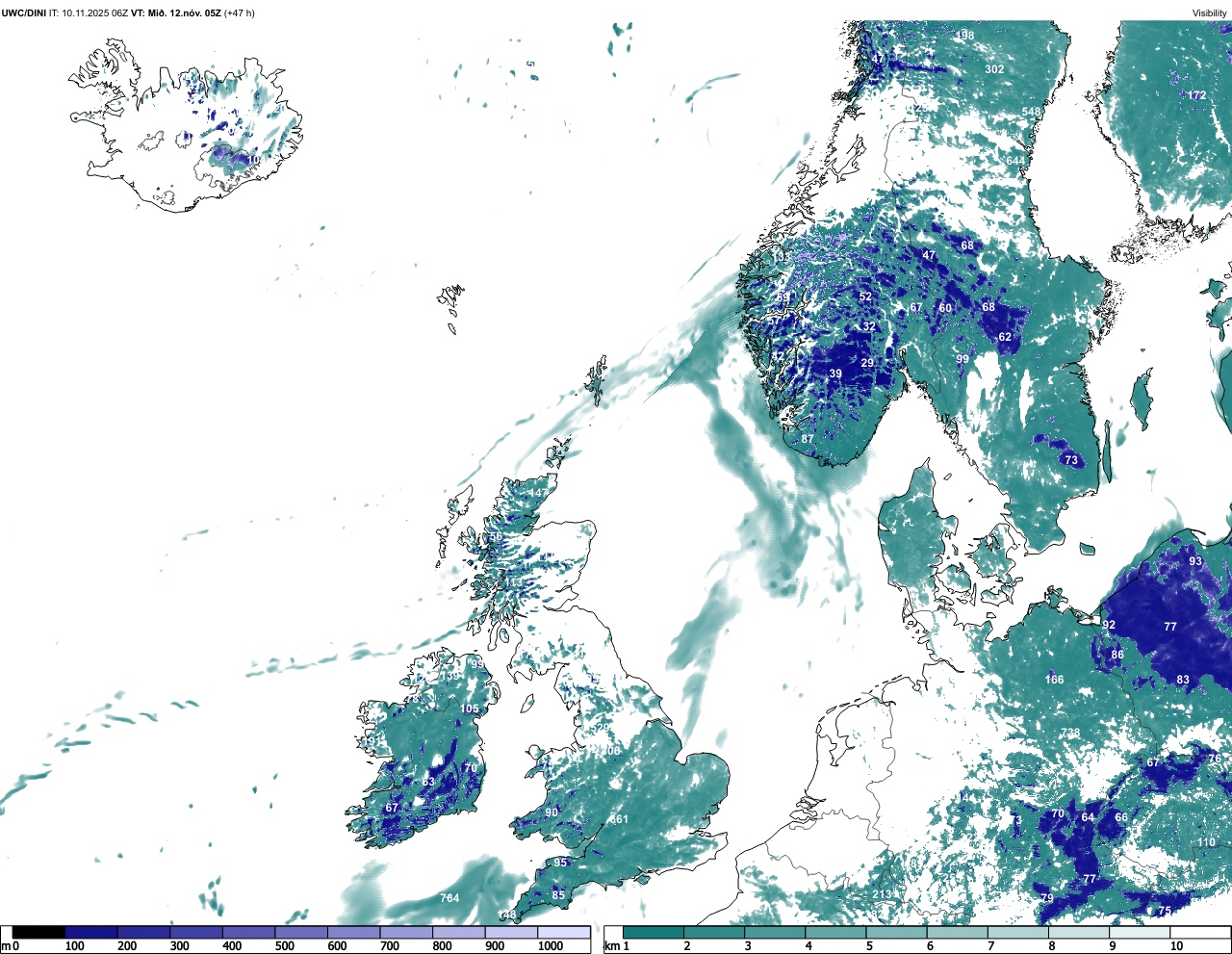The width and height of the screenshot is (1232, 954).
Task: Click the 'VT: Mið. 12.nóv. 05Z' valid time
Action: [176, 13]
